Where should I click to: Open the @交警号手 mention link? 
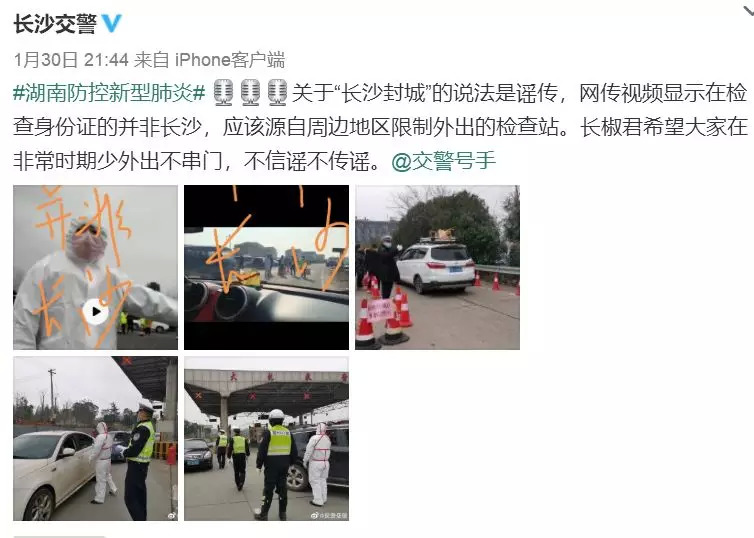point(443,161)
